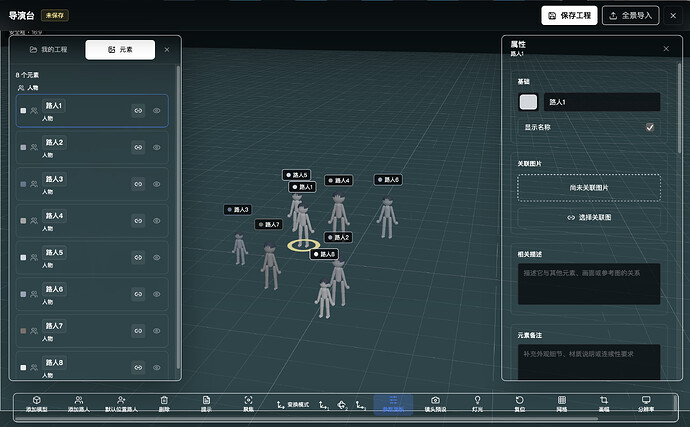Toggle visibility eye of 路人8

pyautogui.click(x=157, y=367)
